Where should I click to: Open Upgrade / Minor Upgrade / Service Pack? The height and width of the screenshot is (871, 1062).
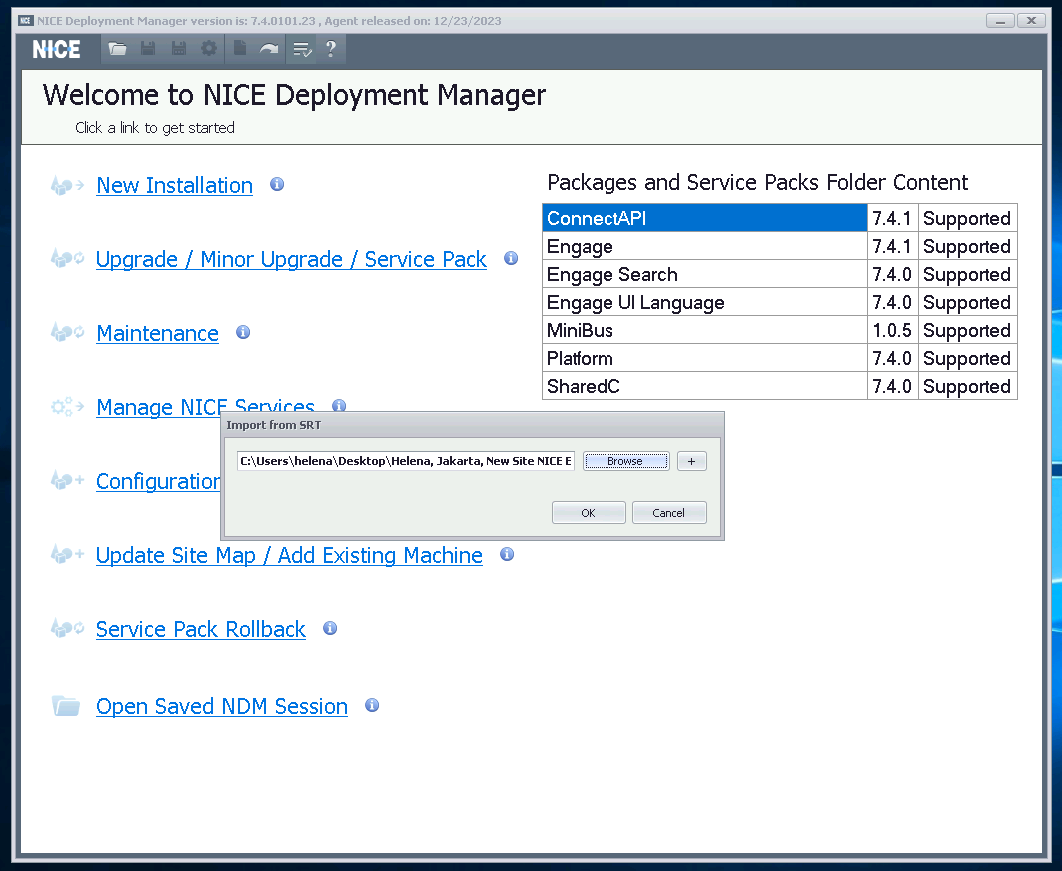click(291, 259)
